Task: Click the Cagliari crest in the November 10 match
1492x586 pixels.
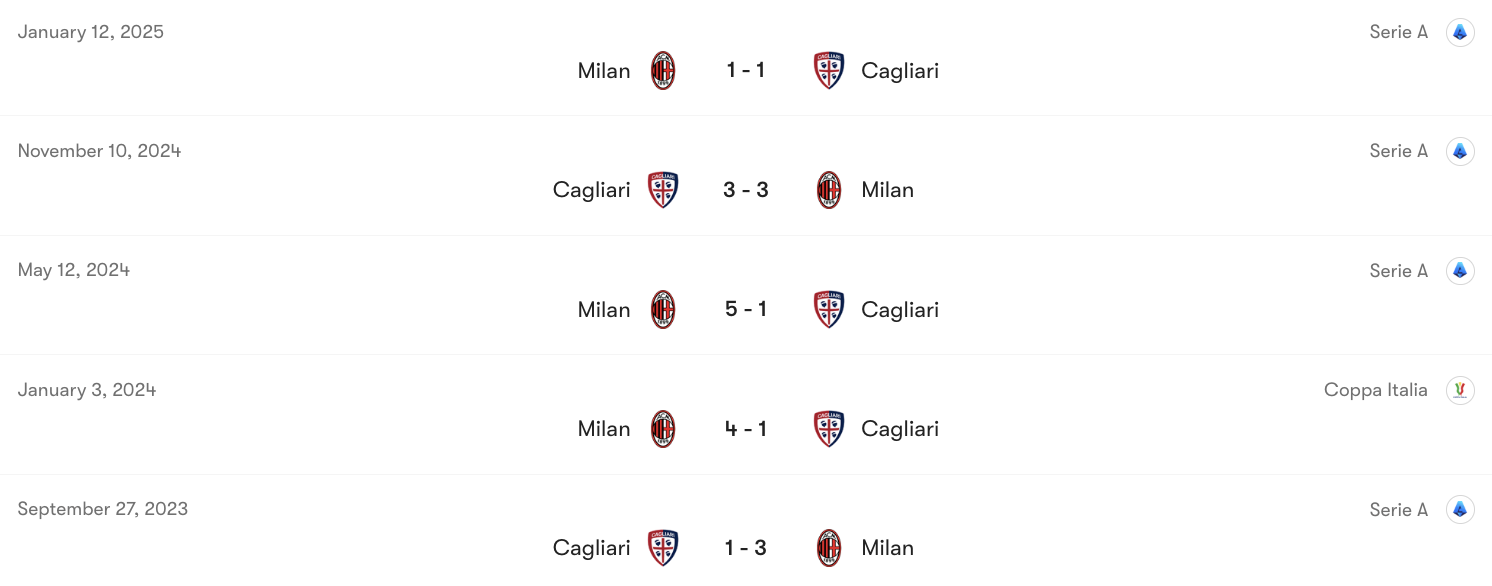Action: click(x=663, y=190)
